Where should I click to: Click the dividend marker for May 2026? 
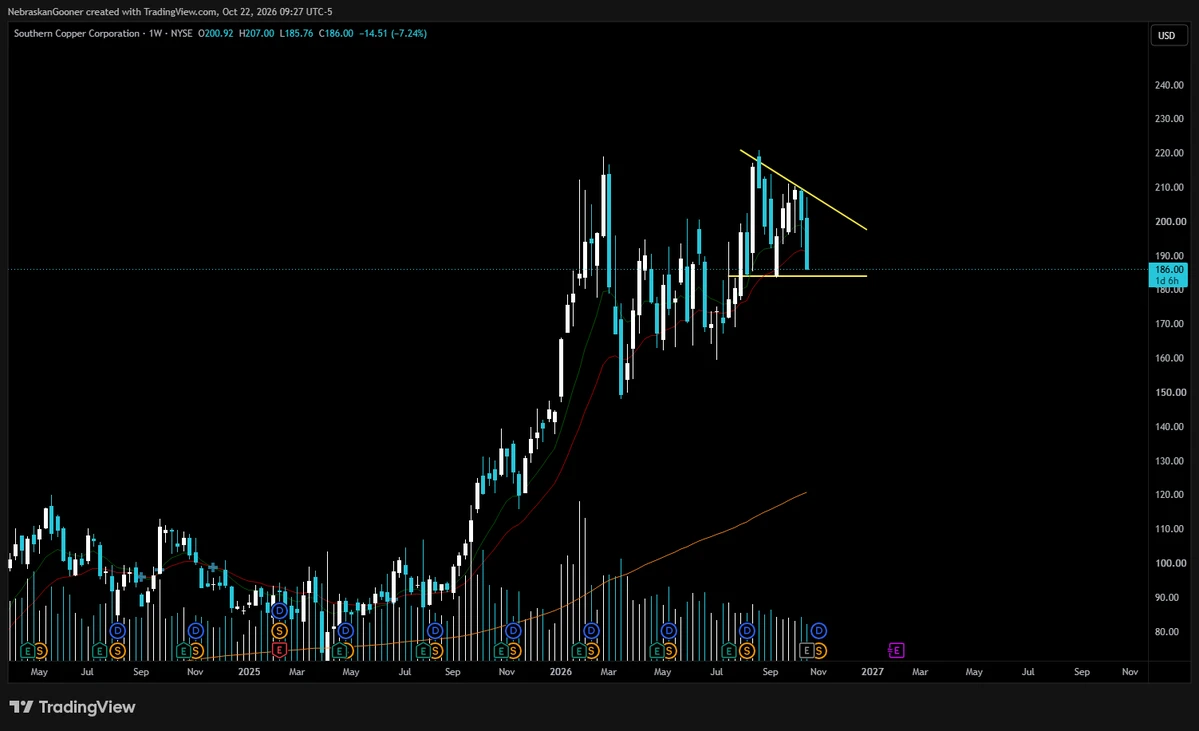[669, 631]
